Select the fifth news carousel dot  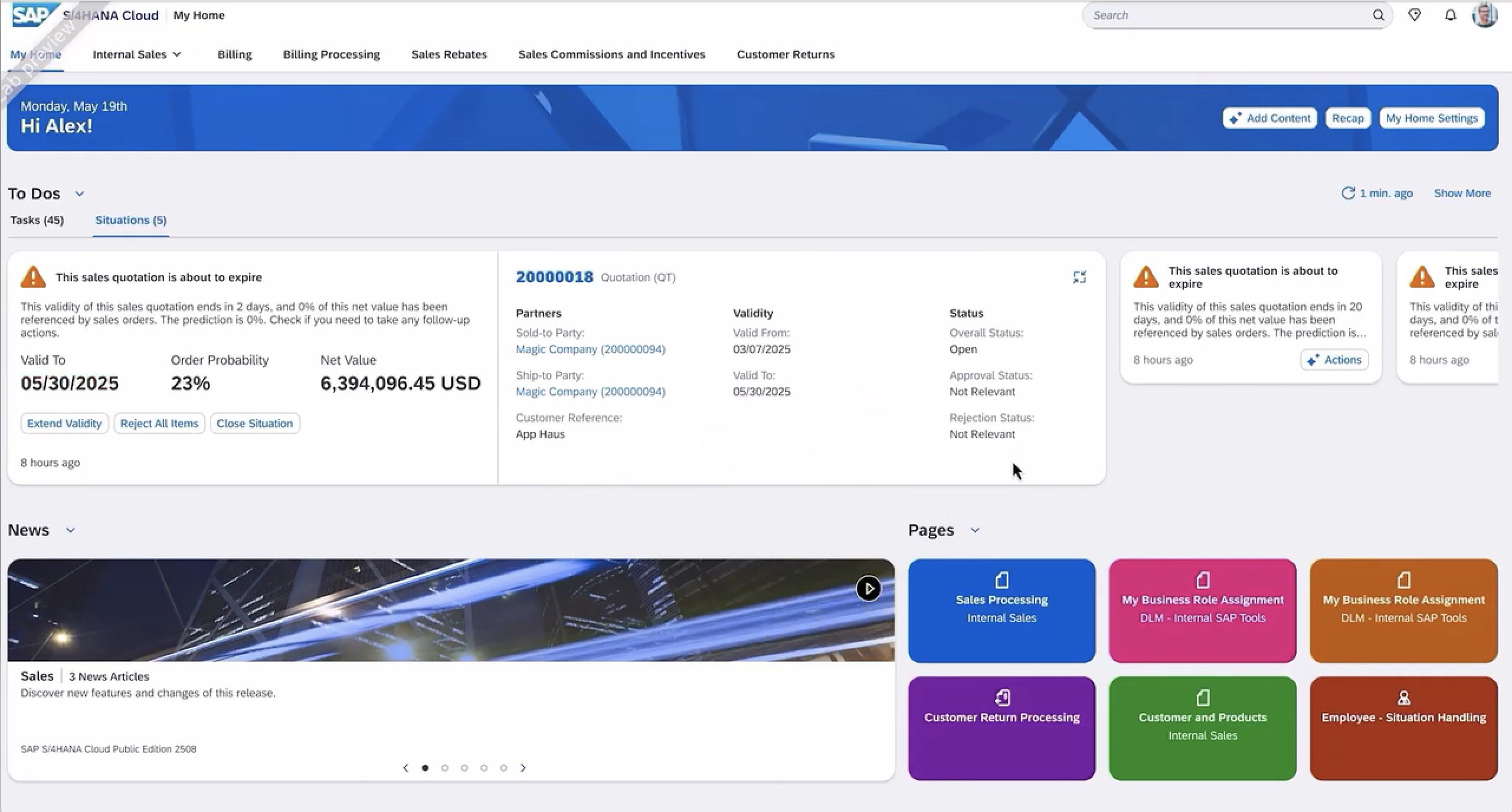pos(503,768)
